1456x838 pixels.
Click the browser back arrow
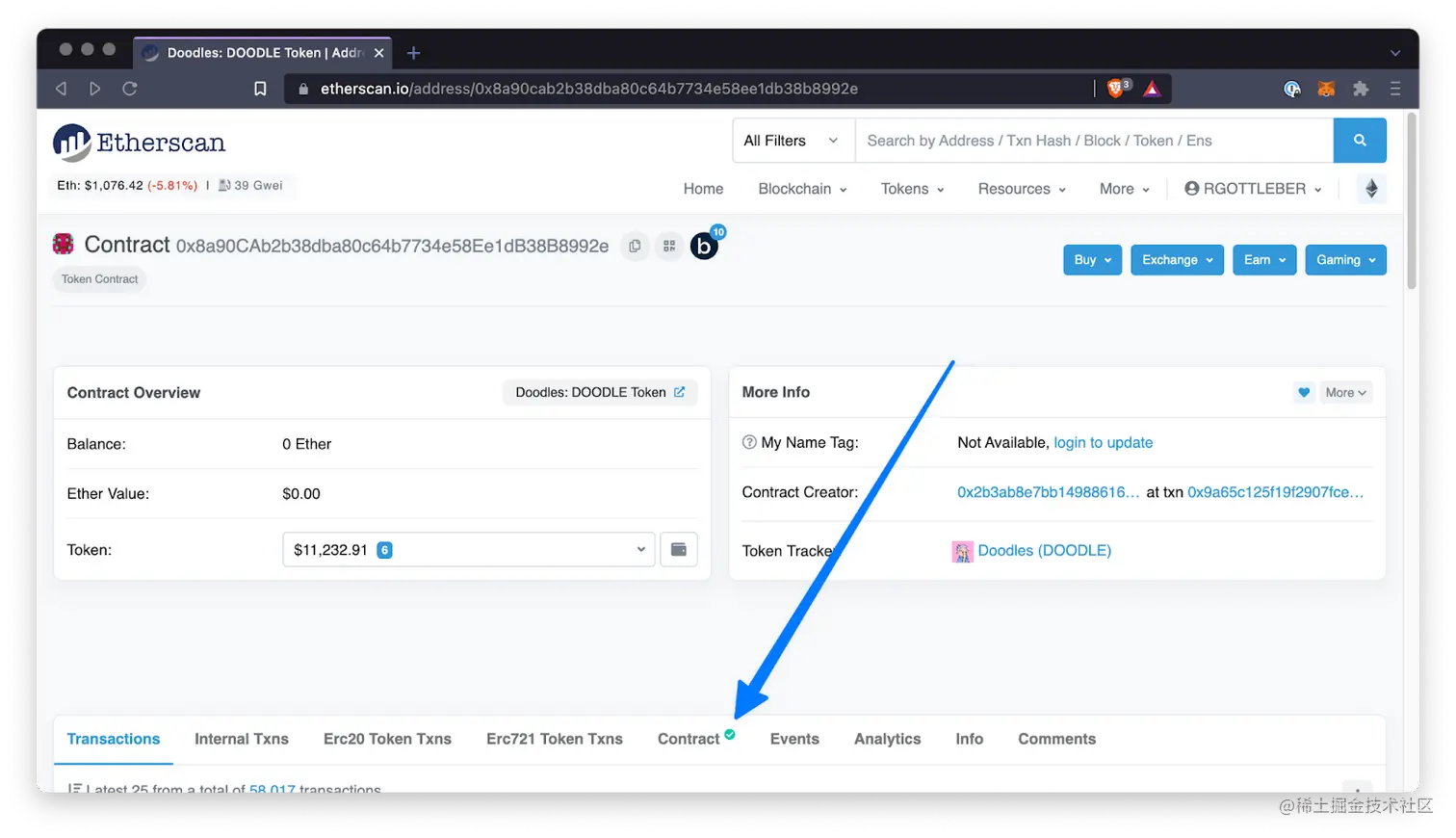pyautogui.click(x=62, y=89)
